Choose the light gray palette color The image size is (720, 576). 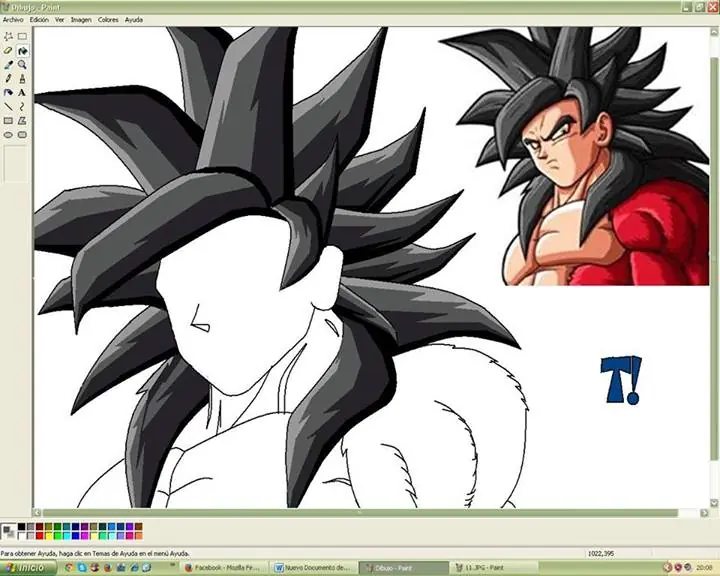[30, 536]
